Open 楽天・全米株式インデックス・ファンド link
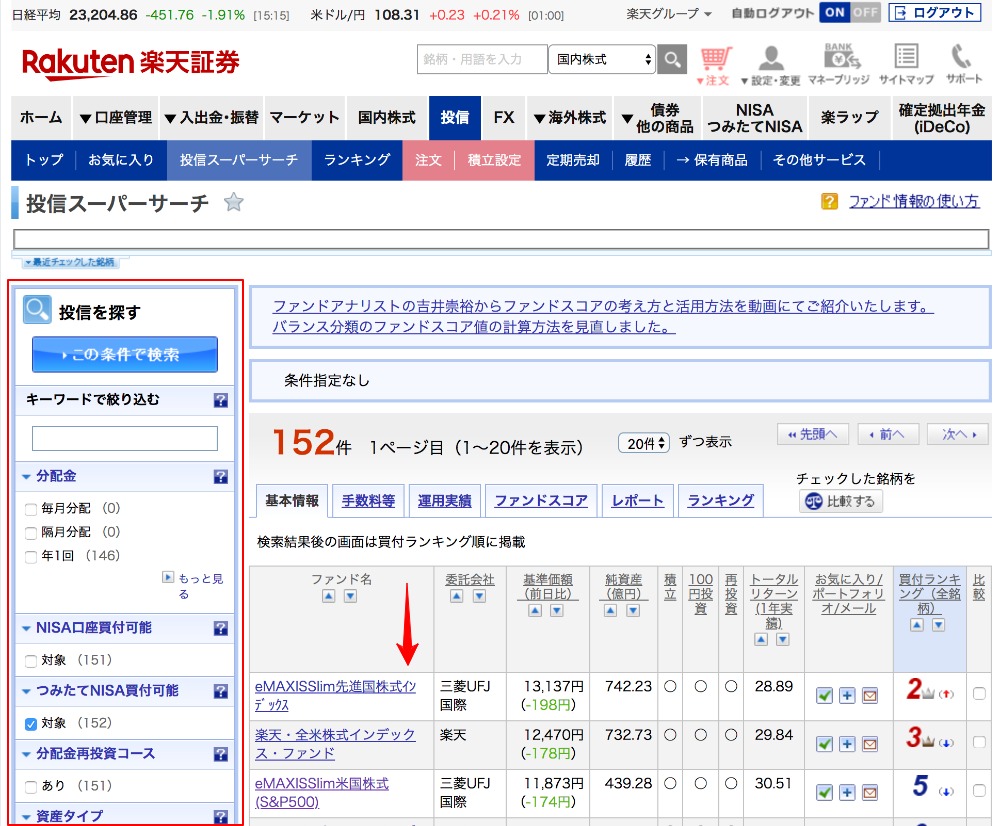This screenshot has width=1000, height=826. [x=335, y=744]
